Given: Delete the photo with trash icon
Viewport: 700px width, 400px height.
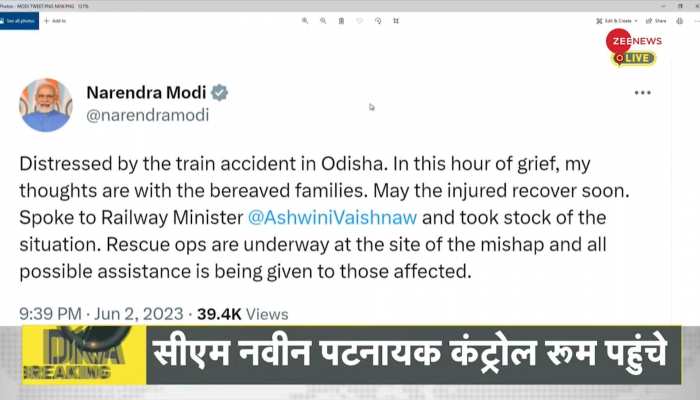Looking at the screenshot, I should tap(341, 21).
